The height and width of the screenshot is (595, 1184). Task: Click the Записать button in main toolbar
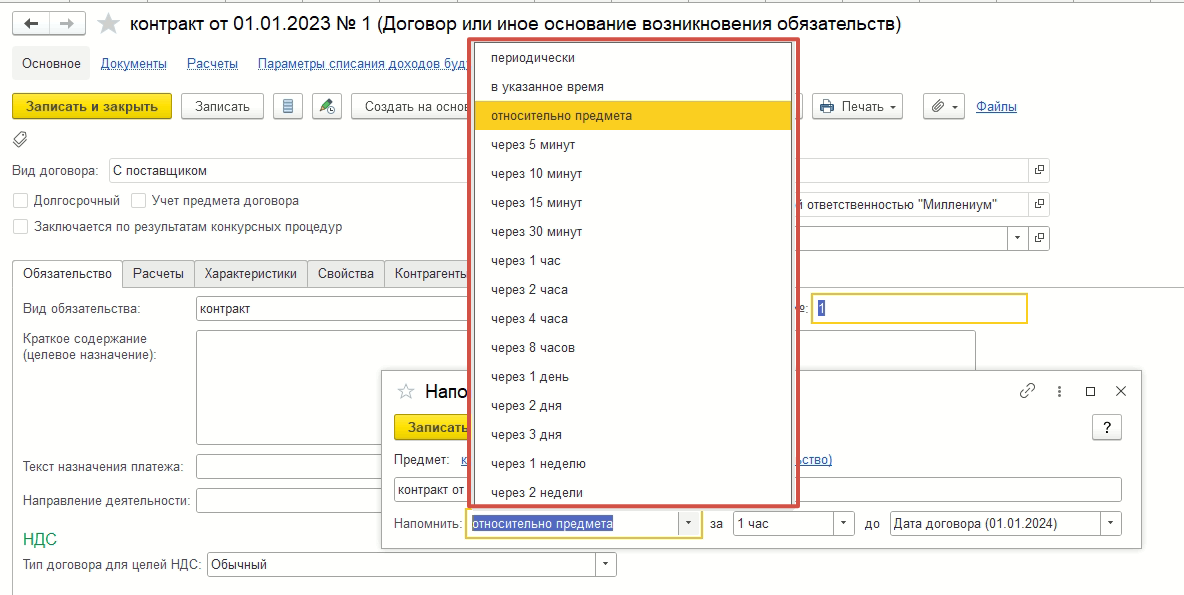[x=222, y=106]
